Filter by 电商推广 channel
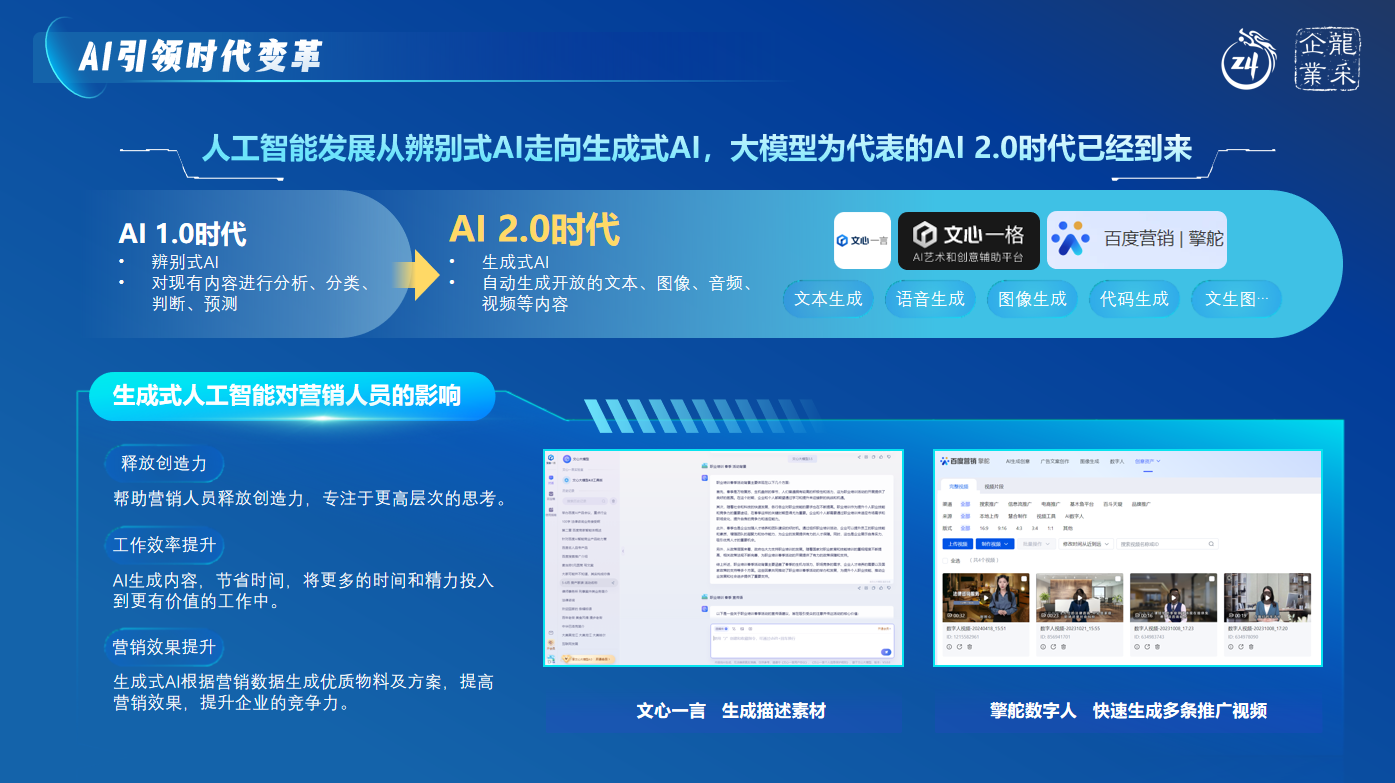Image resolution: width=1395 pixels, height=783 pixels. click(1051, 504)
